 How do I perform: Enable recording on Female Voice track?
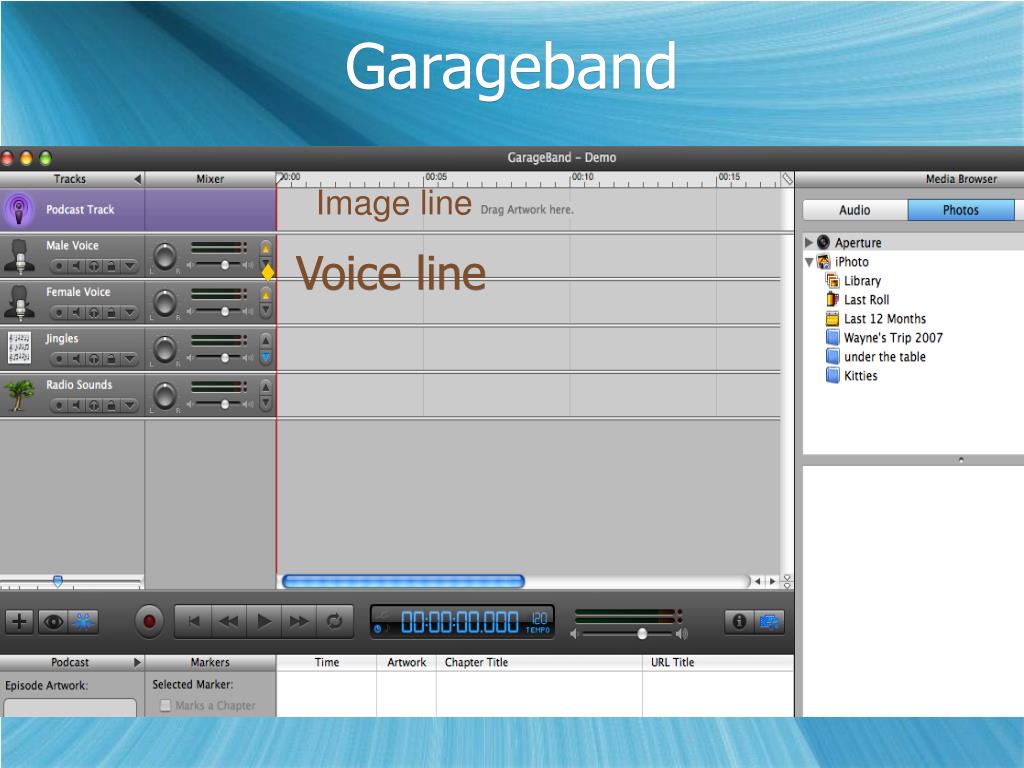[59, 312]
